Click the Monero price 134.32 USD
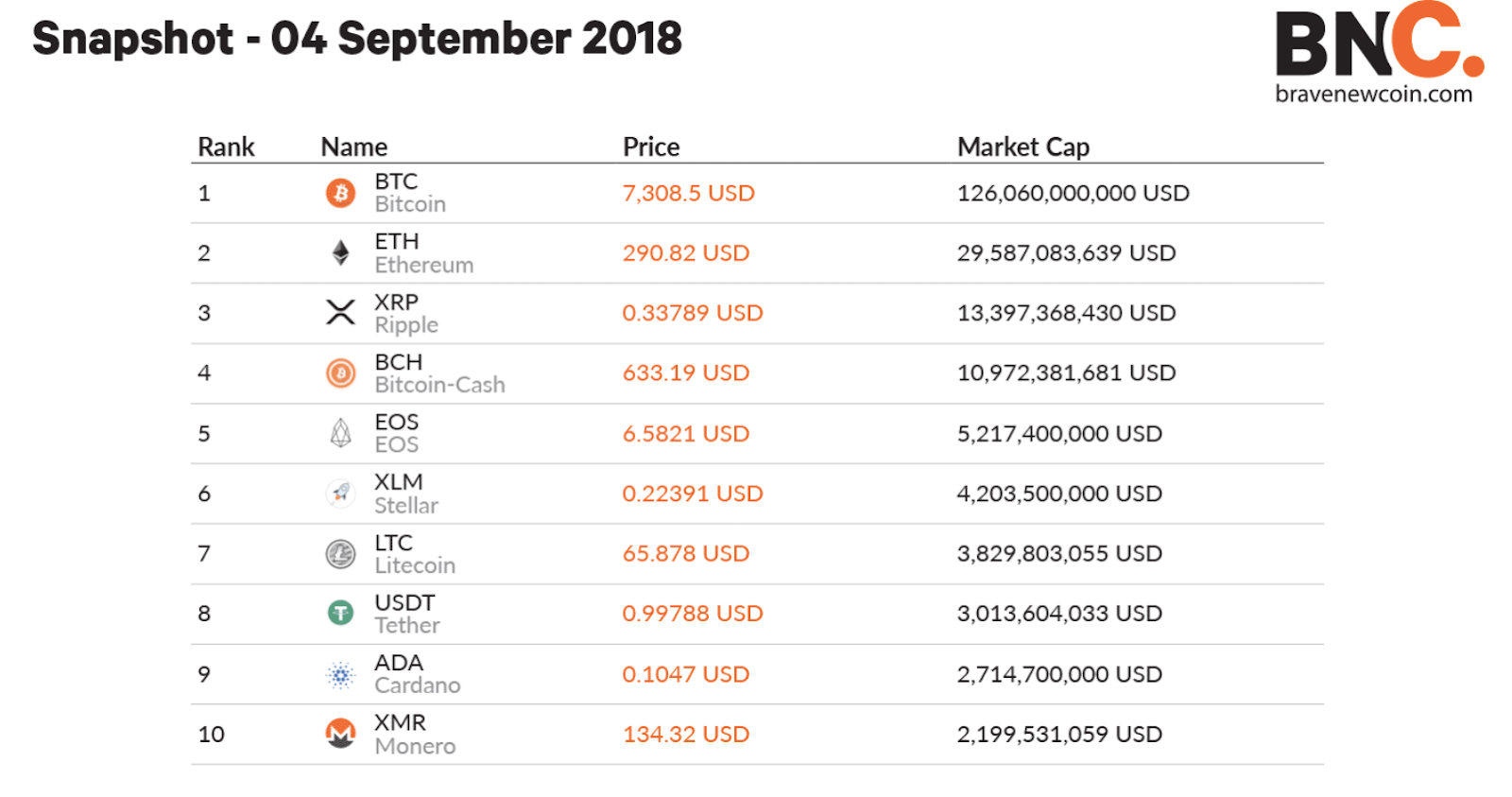Screen dimensions: 1512x797 pos(685,734)
